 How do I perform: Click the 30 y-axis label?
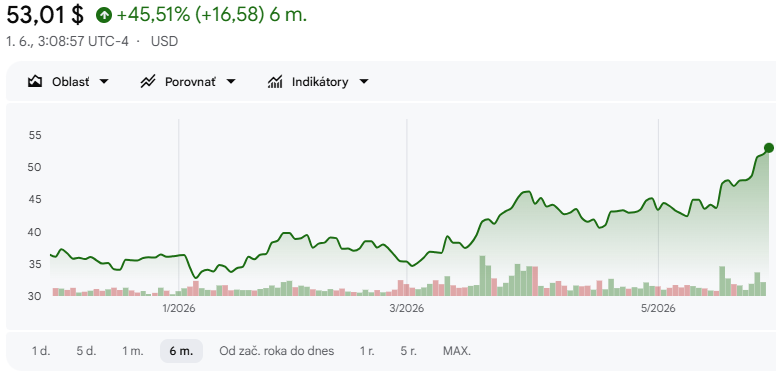coord(35,296)
